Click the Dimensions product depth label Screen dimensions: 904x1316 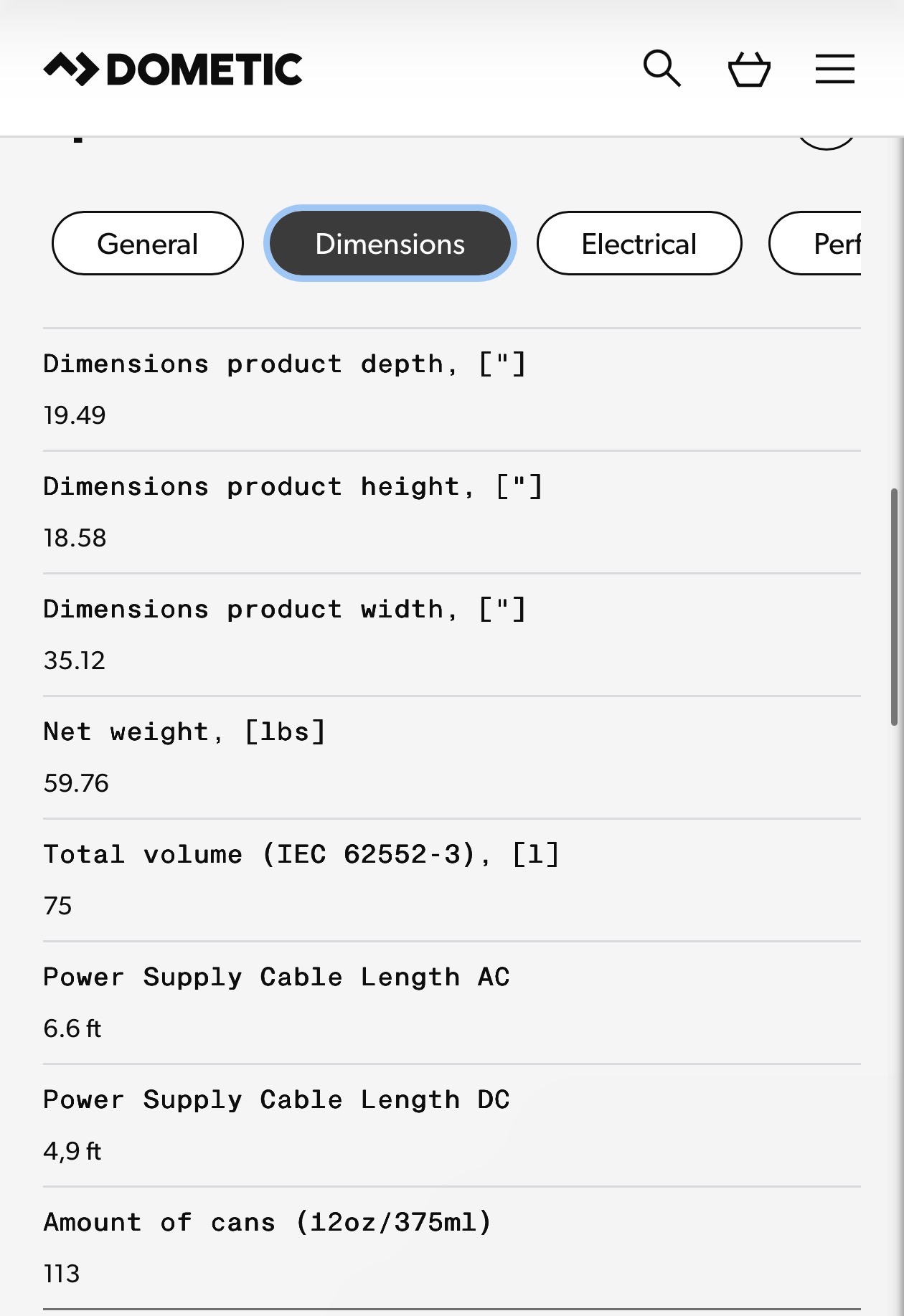pyautogui.click(x=285, y=364)
